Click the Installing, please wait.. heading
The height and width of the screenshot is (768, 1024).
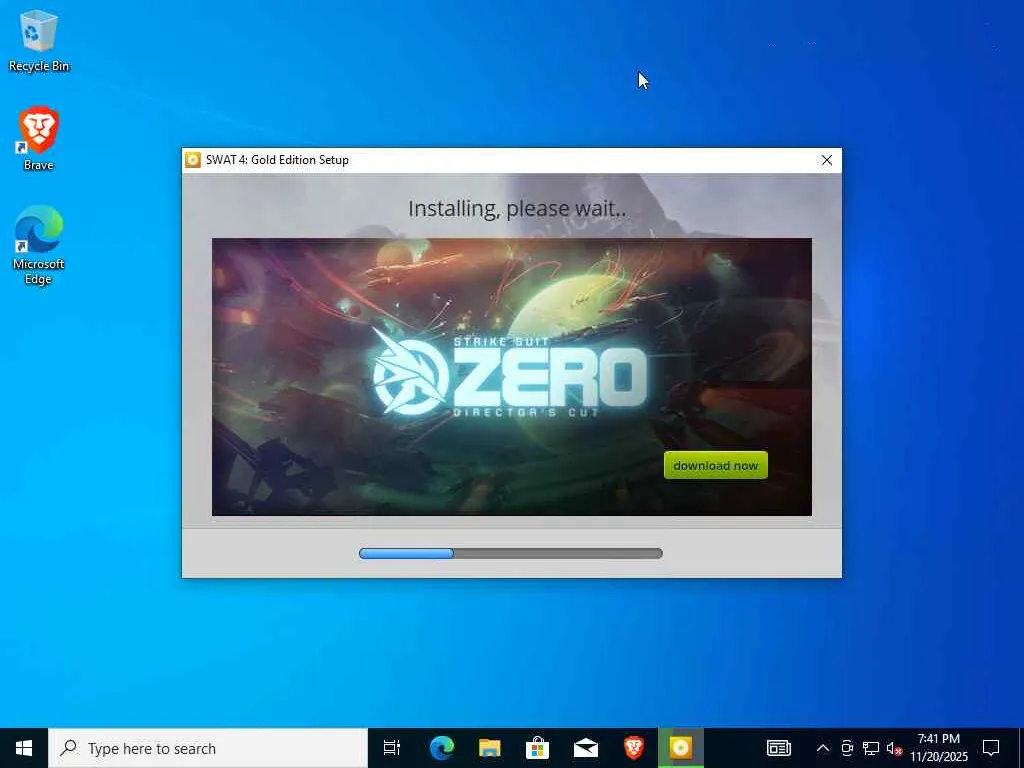click(x=517, y=208)
